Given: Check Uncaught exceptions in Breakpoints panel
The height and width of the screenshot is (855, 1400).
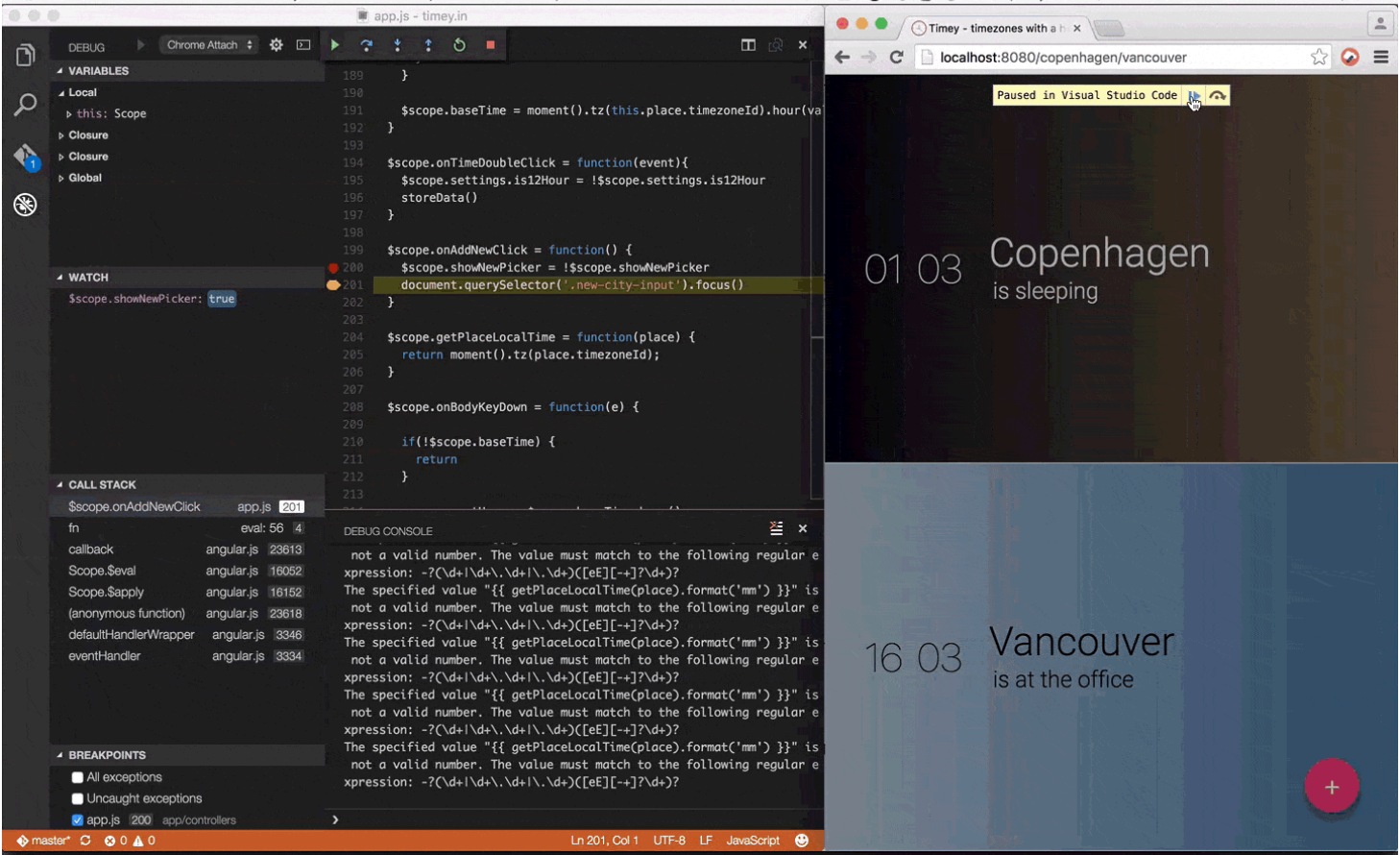Looking at the screenshot, I should click(79, 798).
